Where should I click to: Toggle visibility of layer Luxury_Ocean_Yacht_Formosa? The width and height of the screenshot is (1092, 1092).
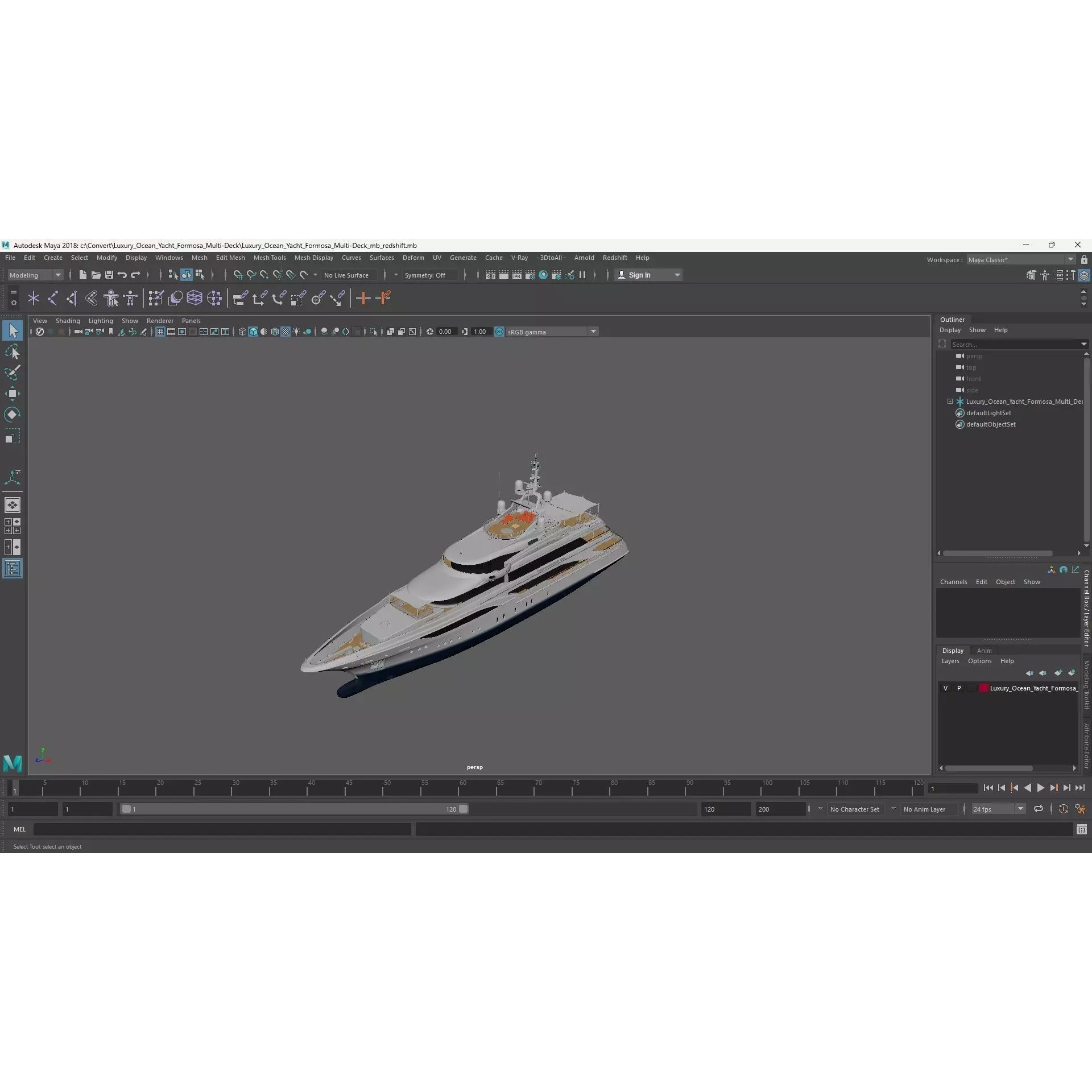[946, 688]
